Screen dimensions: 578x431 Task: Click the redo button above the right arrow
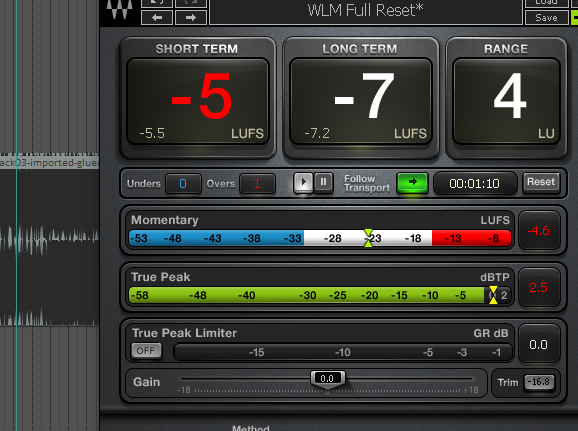pos(191,3)
